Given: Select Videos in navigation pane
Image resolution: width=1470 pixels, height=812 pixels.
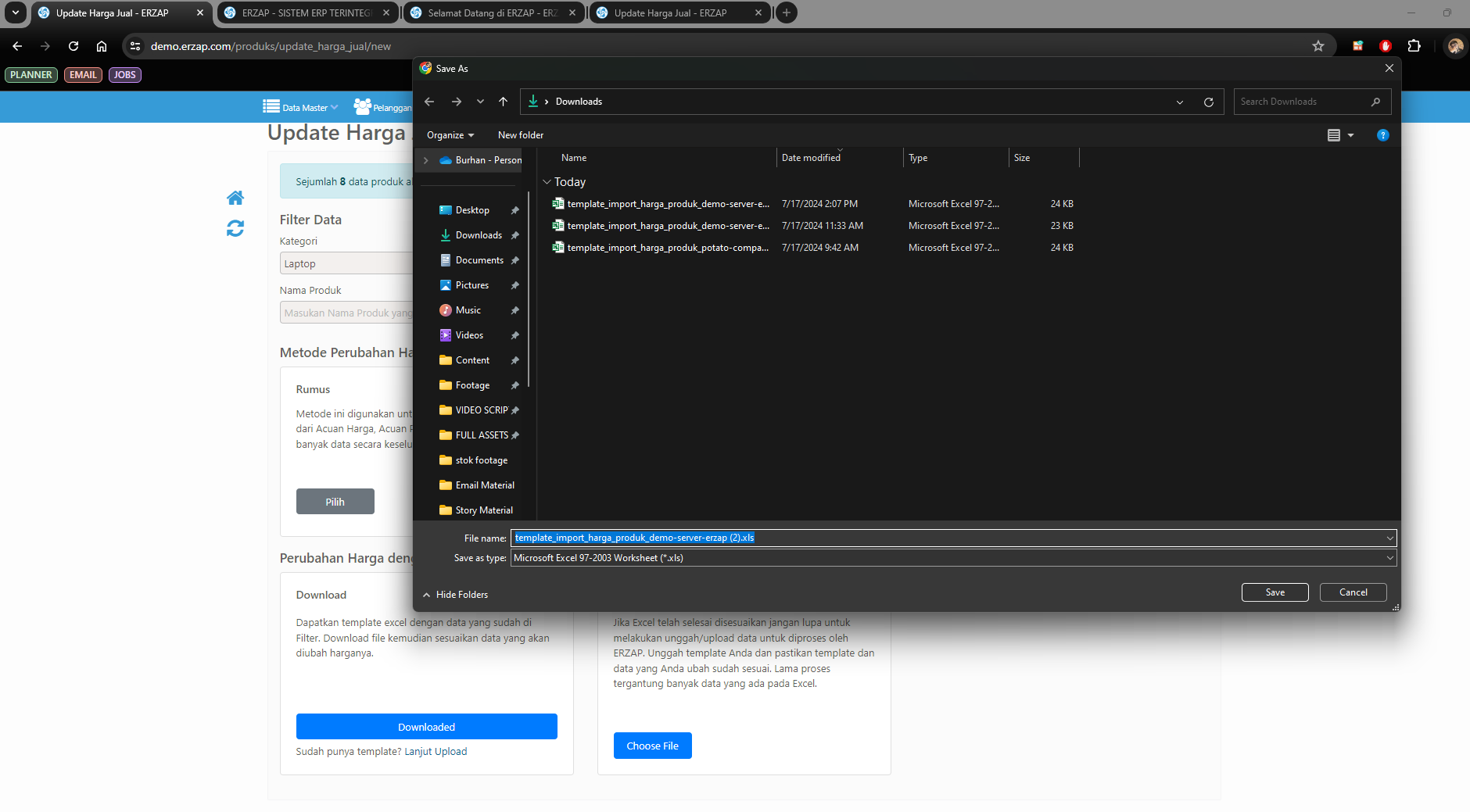Looking at the screenshot, I should pyautogui.click(x=469, y=335).
